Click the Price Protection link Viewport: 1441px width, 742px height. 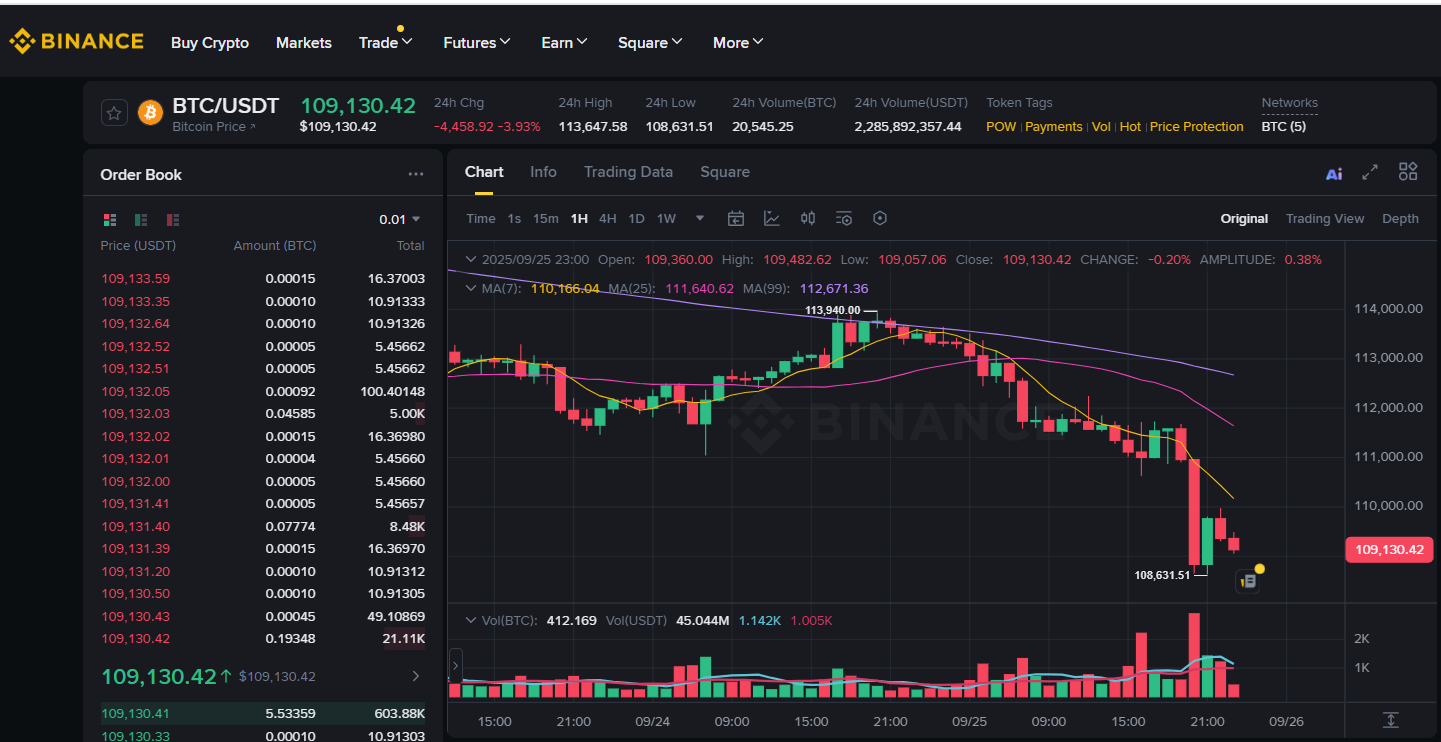coord(1196,126)
